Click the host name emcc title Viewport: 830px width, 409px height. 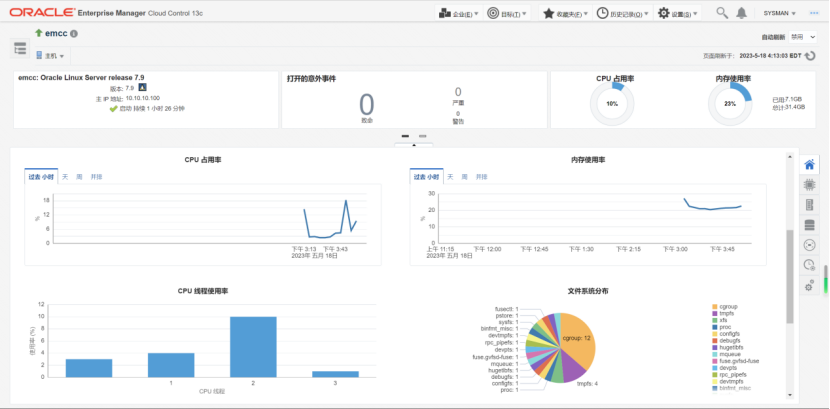point(56,33)
